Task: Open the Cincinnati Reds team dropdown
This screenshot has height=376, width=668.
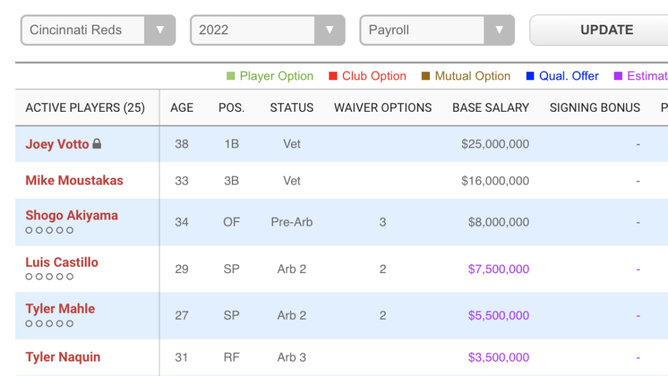Action: pyautogui.click(x=98, y=30)
